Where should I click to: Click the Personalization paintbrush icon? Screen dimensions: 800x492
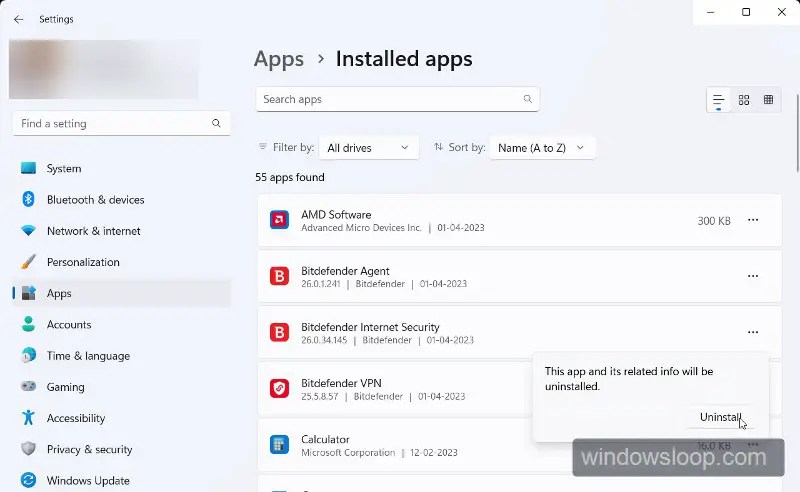29,262
